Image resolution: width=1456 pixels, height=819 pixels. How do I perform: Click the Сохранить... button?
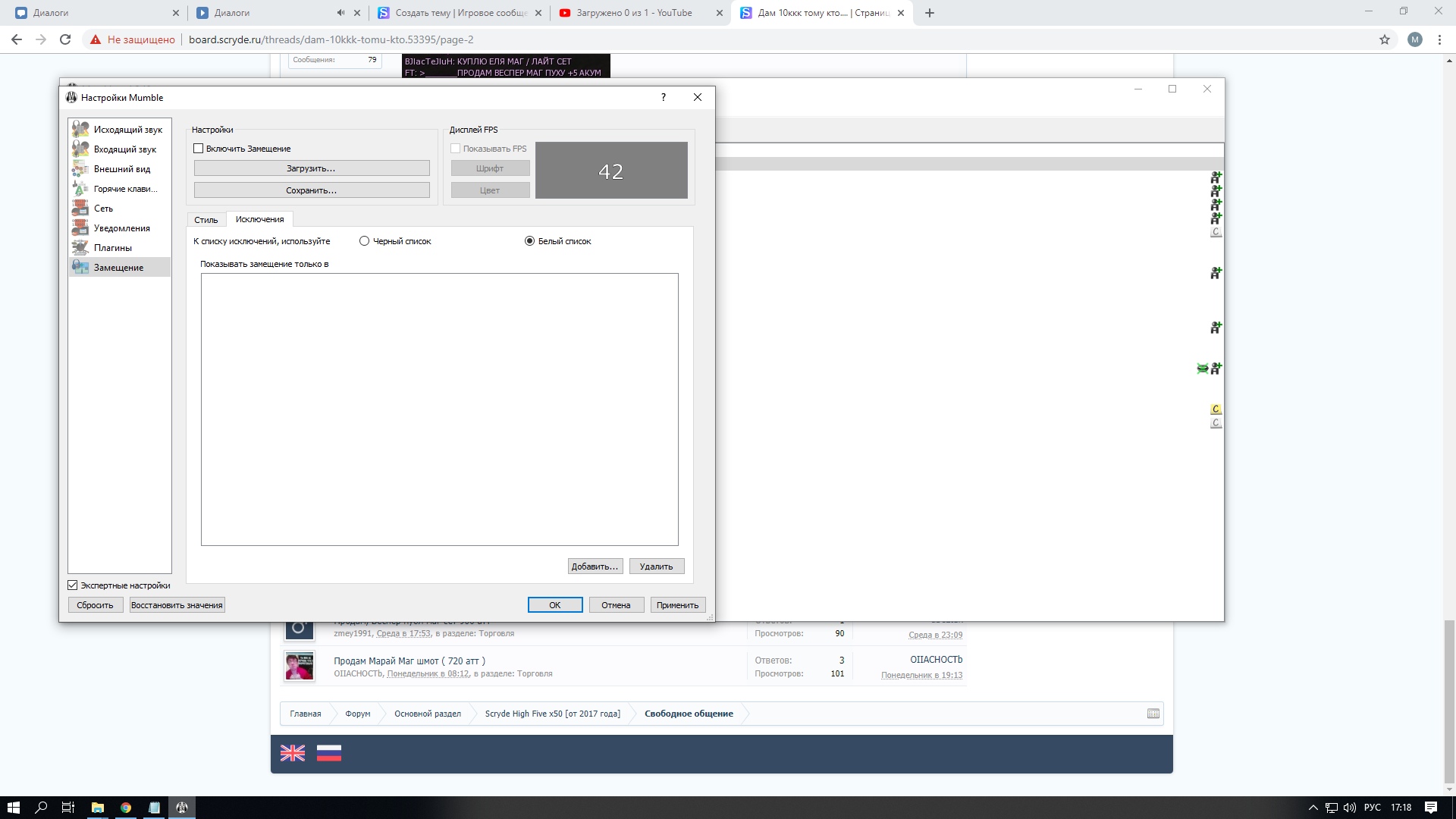click(x=311, y=190)
